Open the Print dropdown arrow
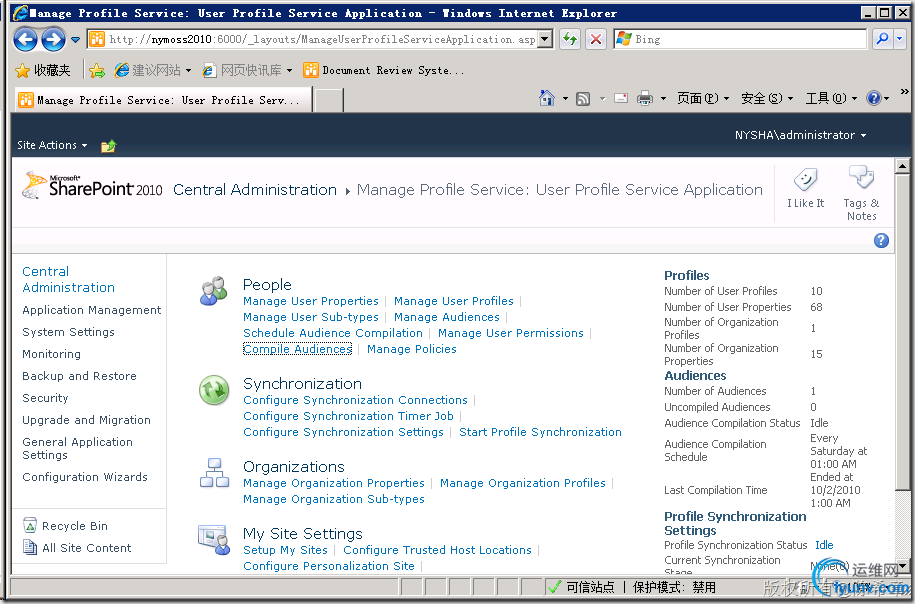Viewport: 915px width, 604px height. click(663, 99)
